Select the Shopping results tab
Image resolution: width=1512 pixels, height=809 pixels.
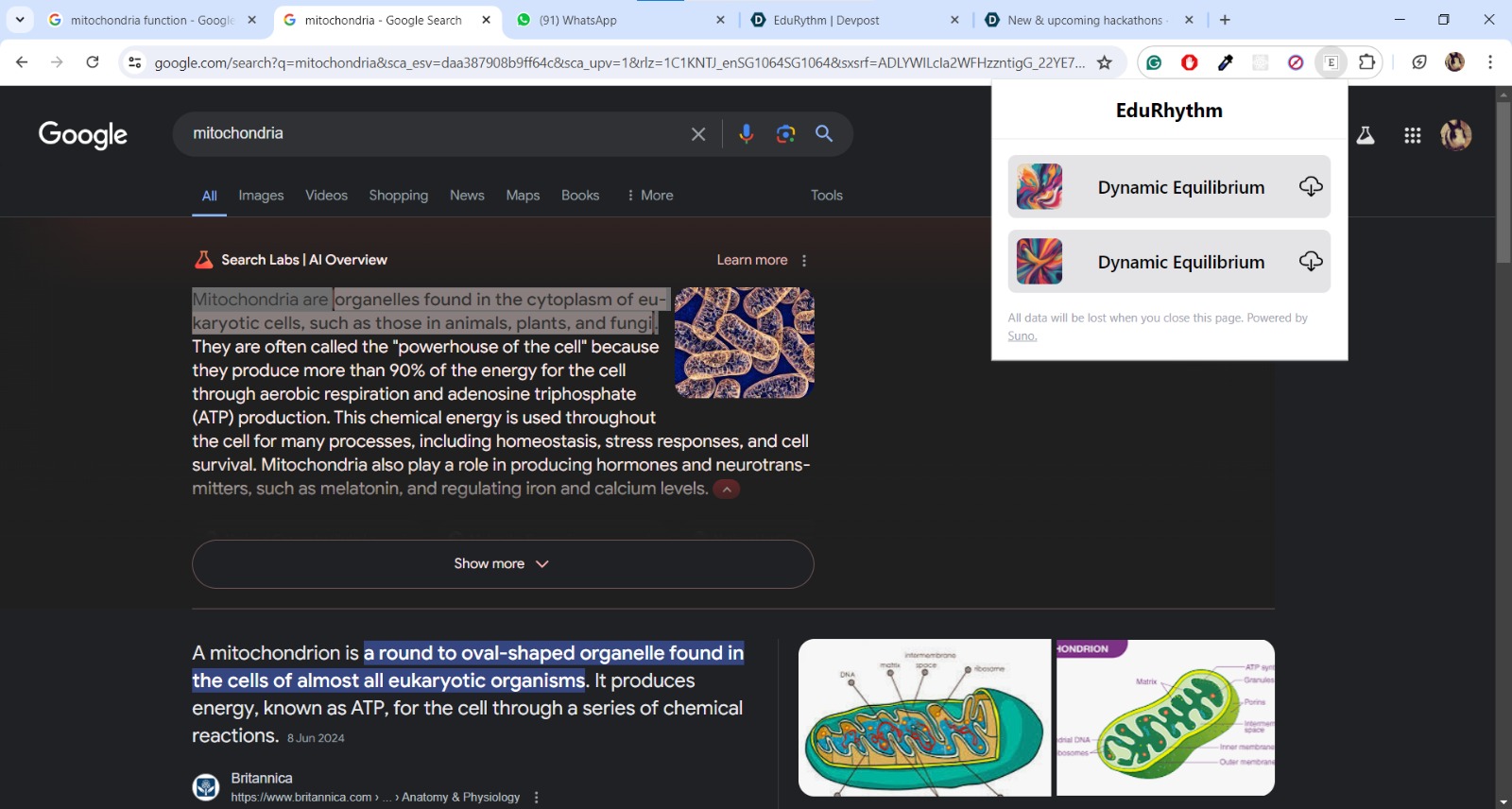(x=398, y=196)
